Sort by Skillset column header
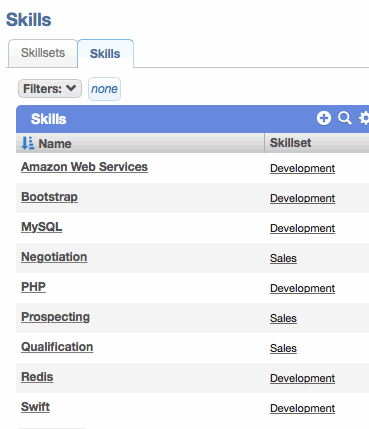This screenshot has height=429, width=369. click(290, 143)
